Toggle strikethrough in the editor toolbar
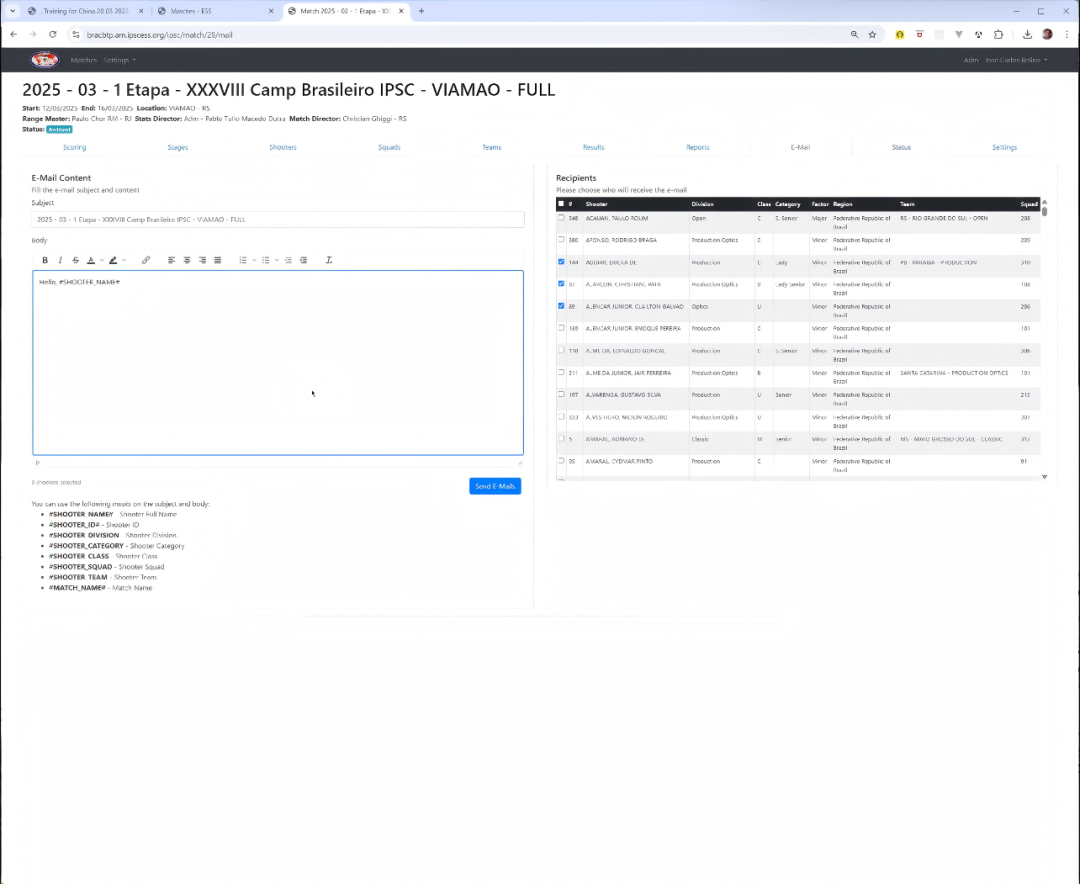This screenshot has width=1080, height=884. coord(75,260)
